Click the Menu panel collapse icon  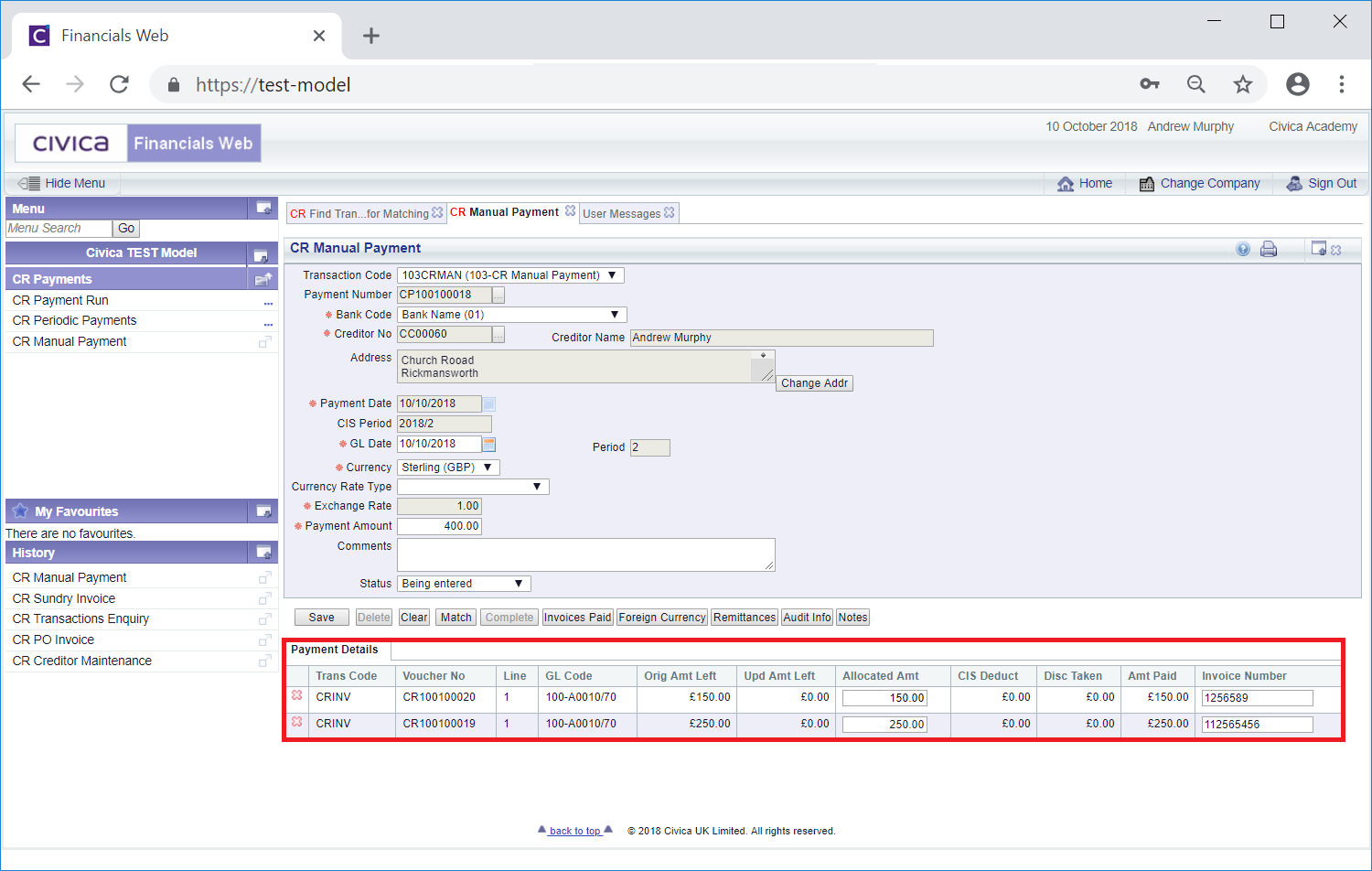pyautogui.click(x=263, y=209)
